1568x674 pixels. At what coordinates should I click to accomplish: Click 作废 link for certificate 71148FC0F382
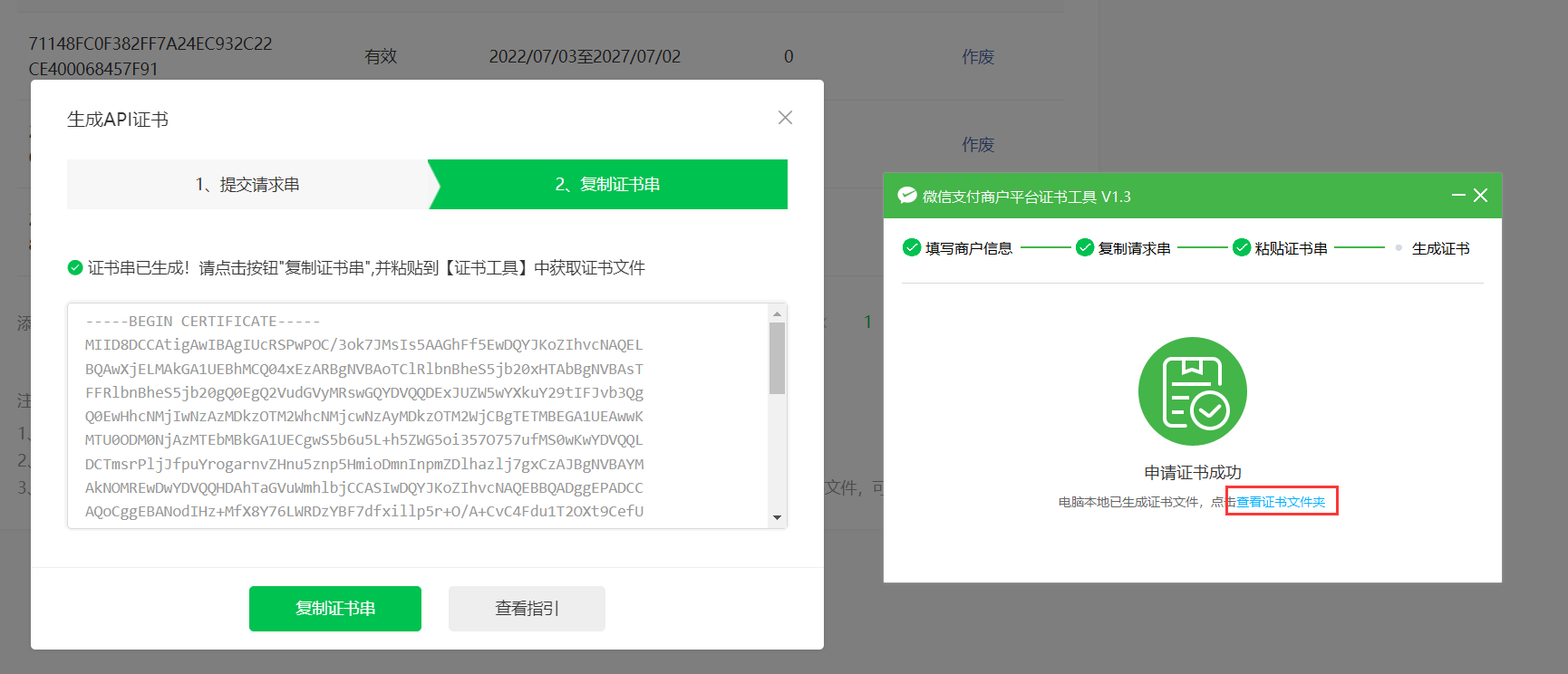(978, 57)
